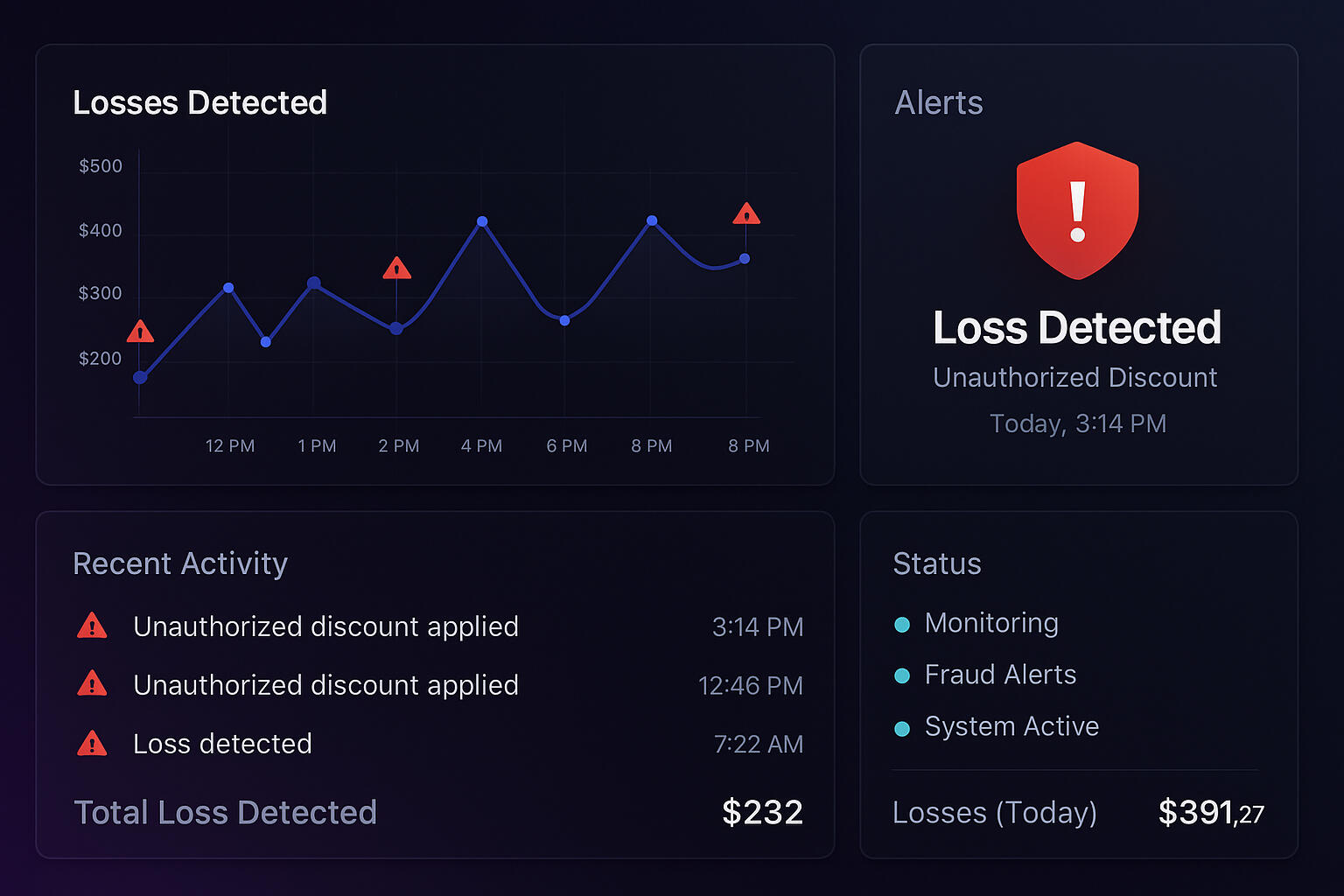Click warning icon beside the 12:46 PM activity
This screenshot has height=896, width=1344.
click(92, 684)
